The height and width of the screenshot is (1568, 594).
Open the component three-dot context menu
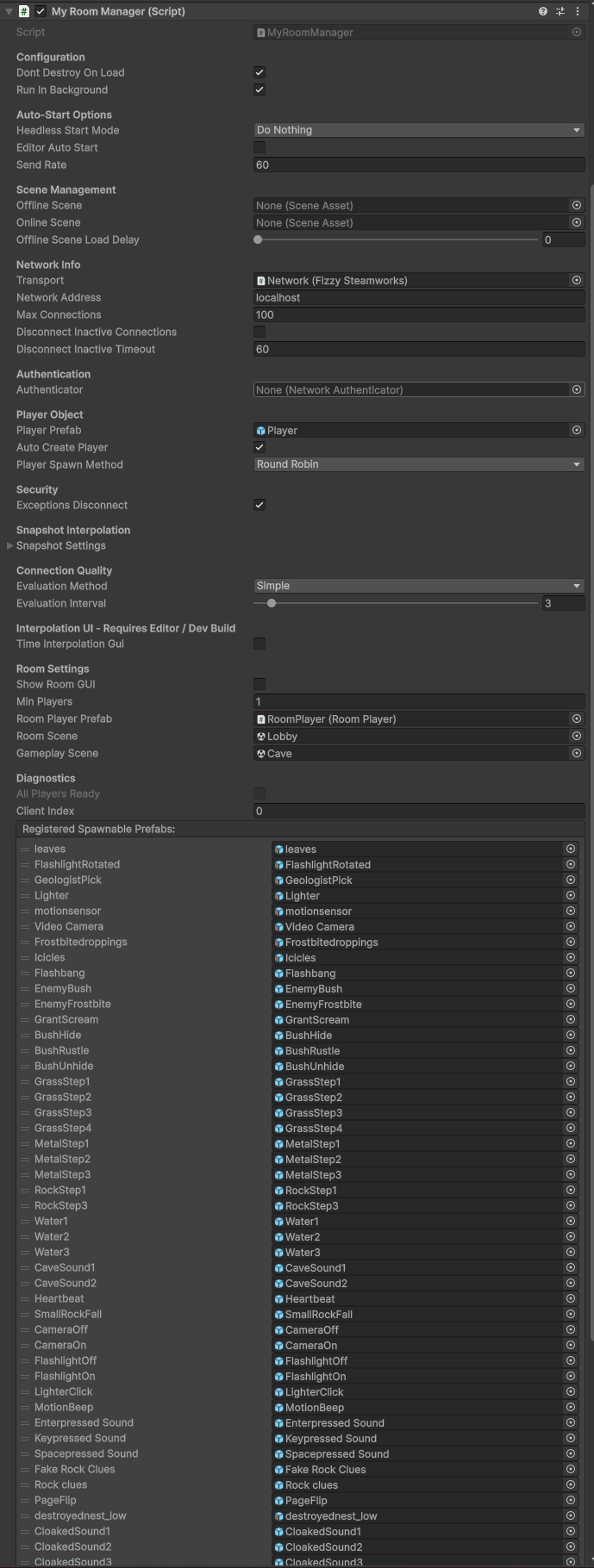tap(577, 11)
